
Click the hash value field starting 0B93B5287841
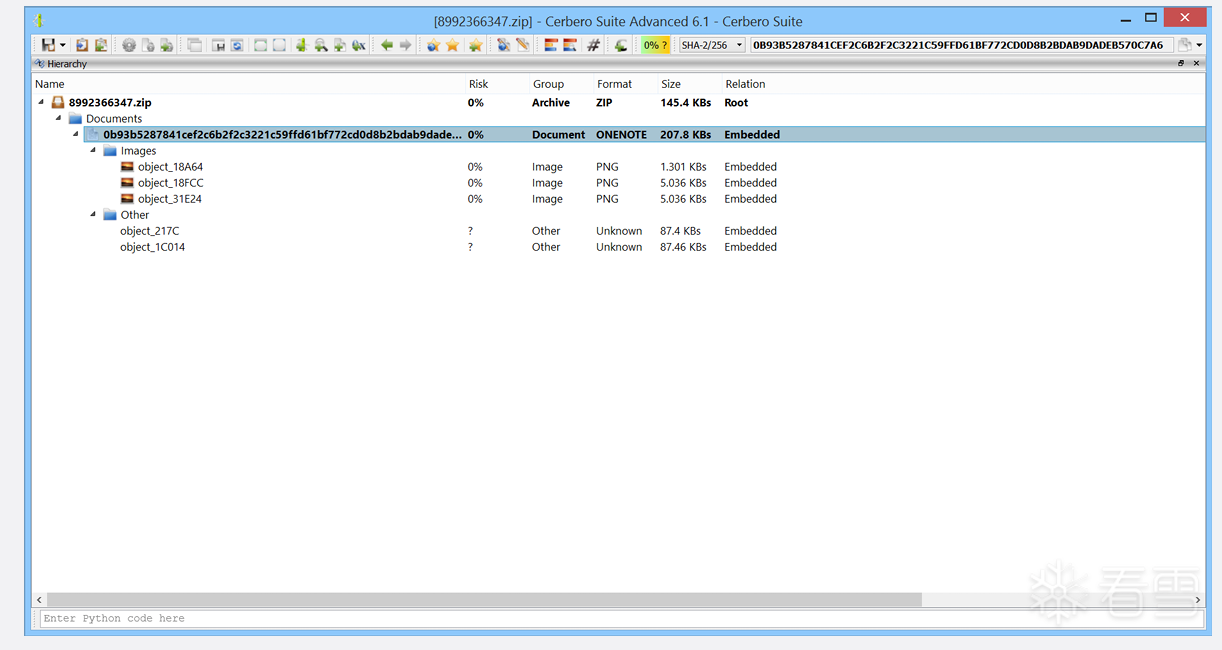960,45
